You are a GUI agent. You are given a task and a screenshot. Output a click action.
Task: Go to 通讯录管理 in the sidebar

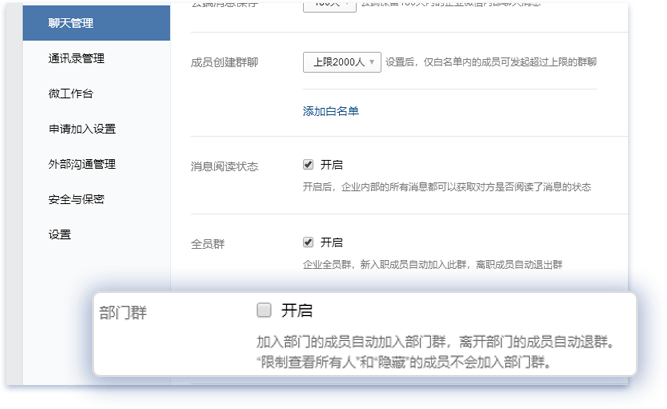coord(75,59)
